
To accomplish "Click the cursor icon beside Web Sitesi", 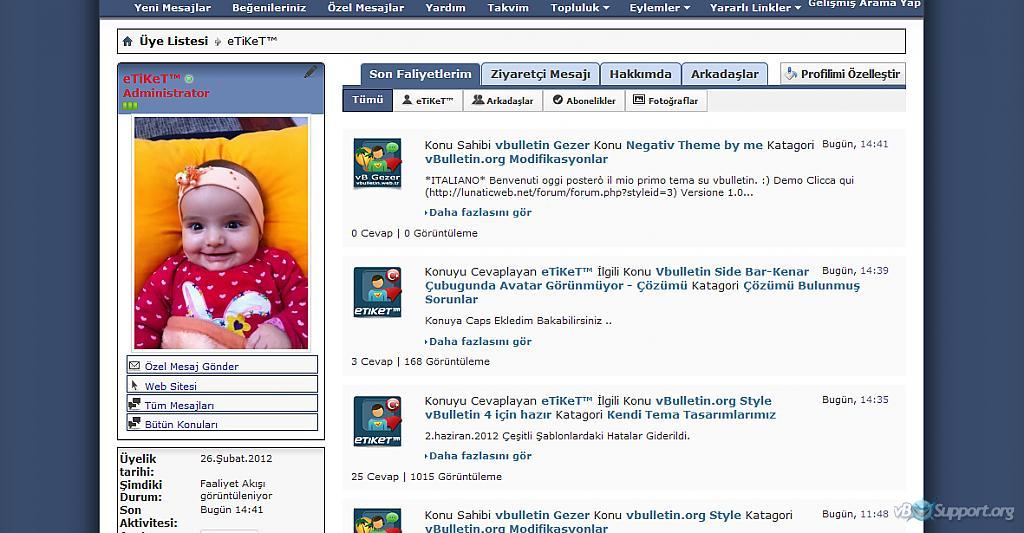I will [x=135, y=385].
